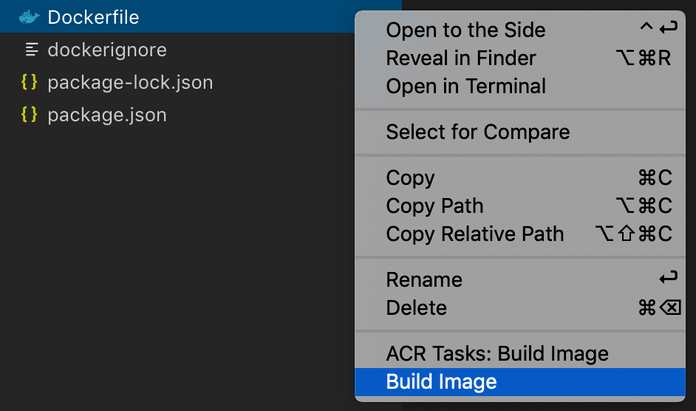Click the braces icon next to package-lock.json

pyautogui.click(x=29, y=82)
